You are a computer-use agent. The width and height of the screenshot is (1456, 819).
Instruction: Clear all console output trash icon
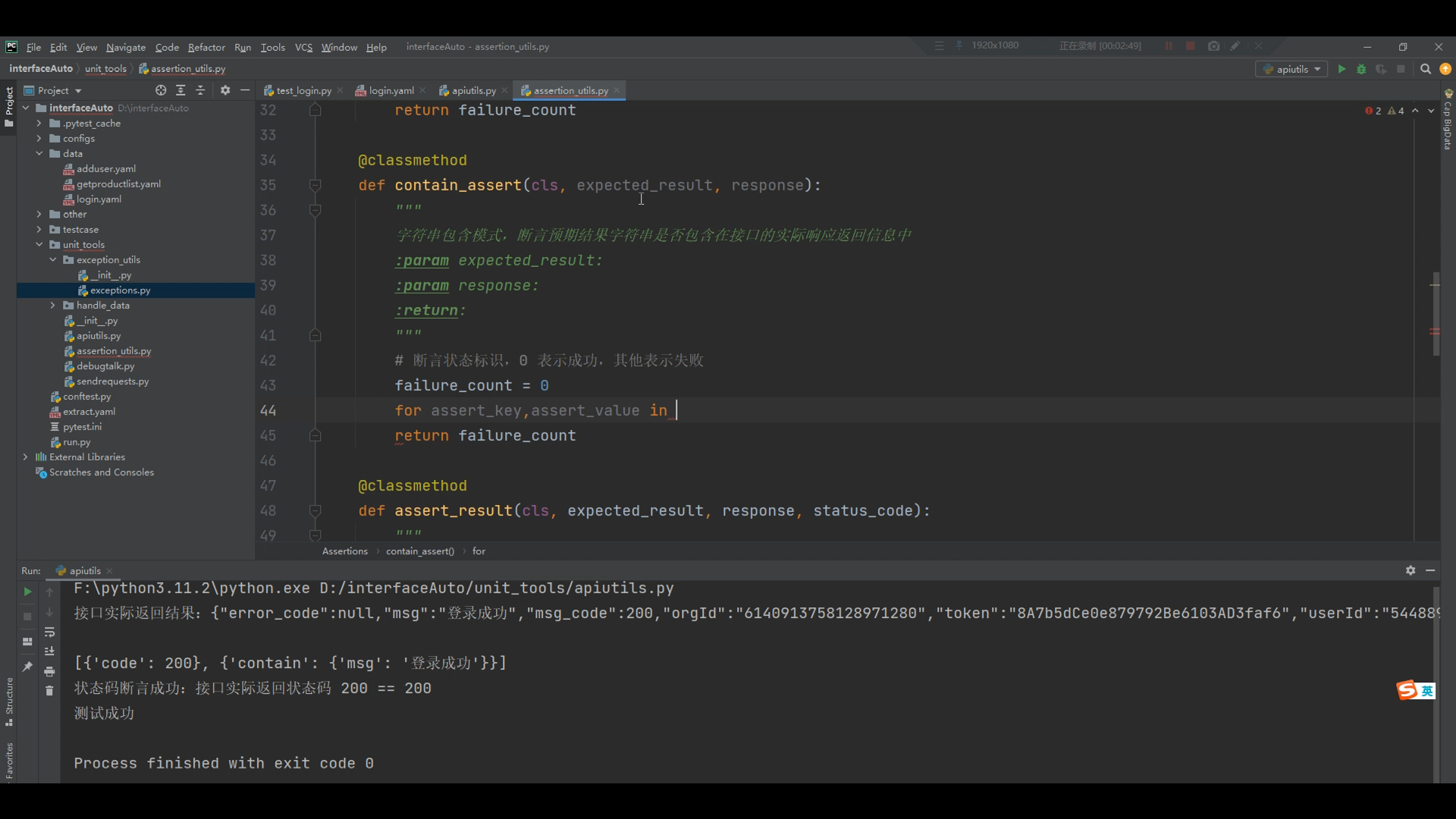click(49, 691)
